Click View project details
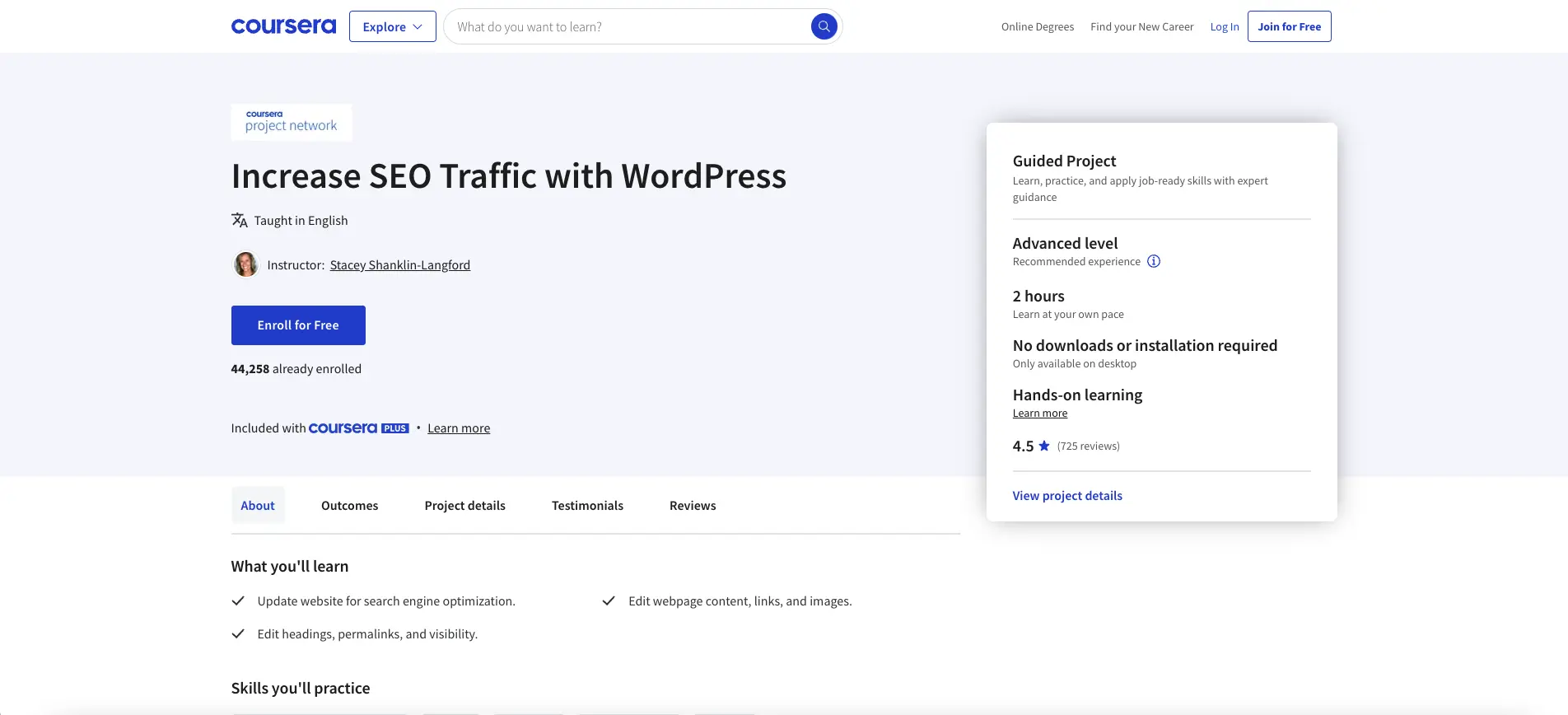This screenshot has width=1568, height=715. click(1067, 496)
